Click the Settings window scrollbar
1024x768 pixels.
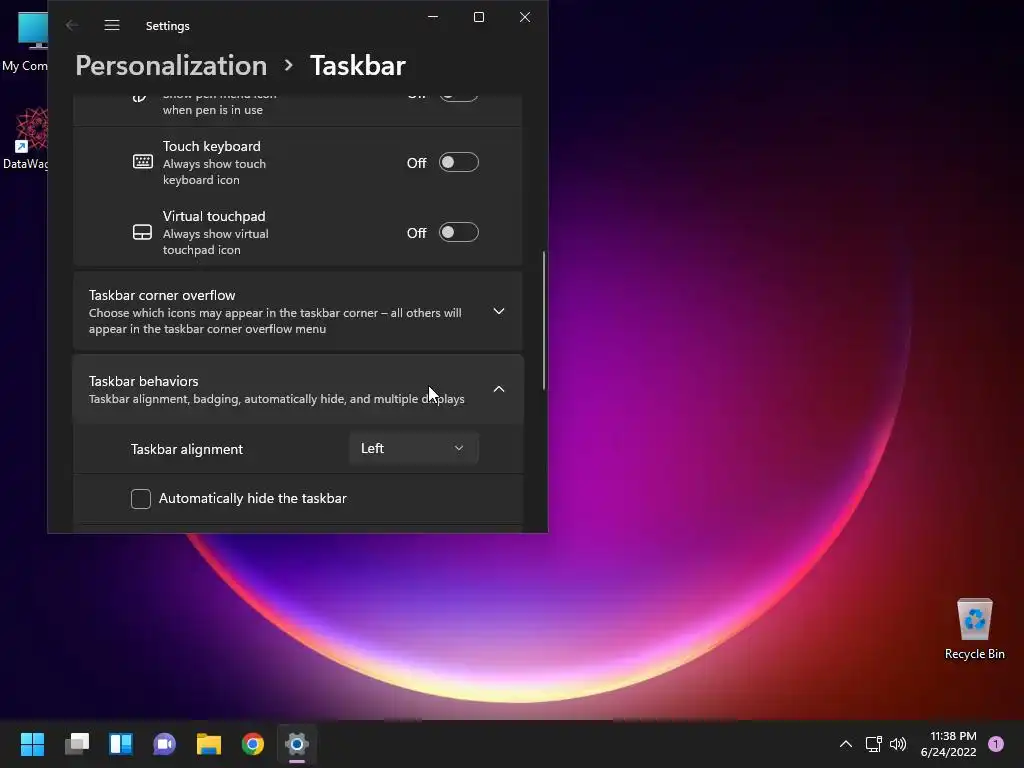tap(543, 321)
